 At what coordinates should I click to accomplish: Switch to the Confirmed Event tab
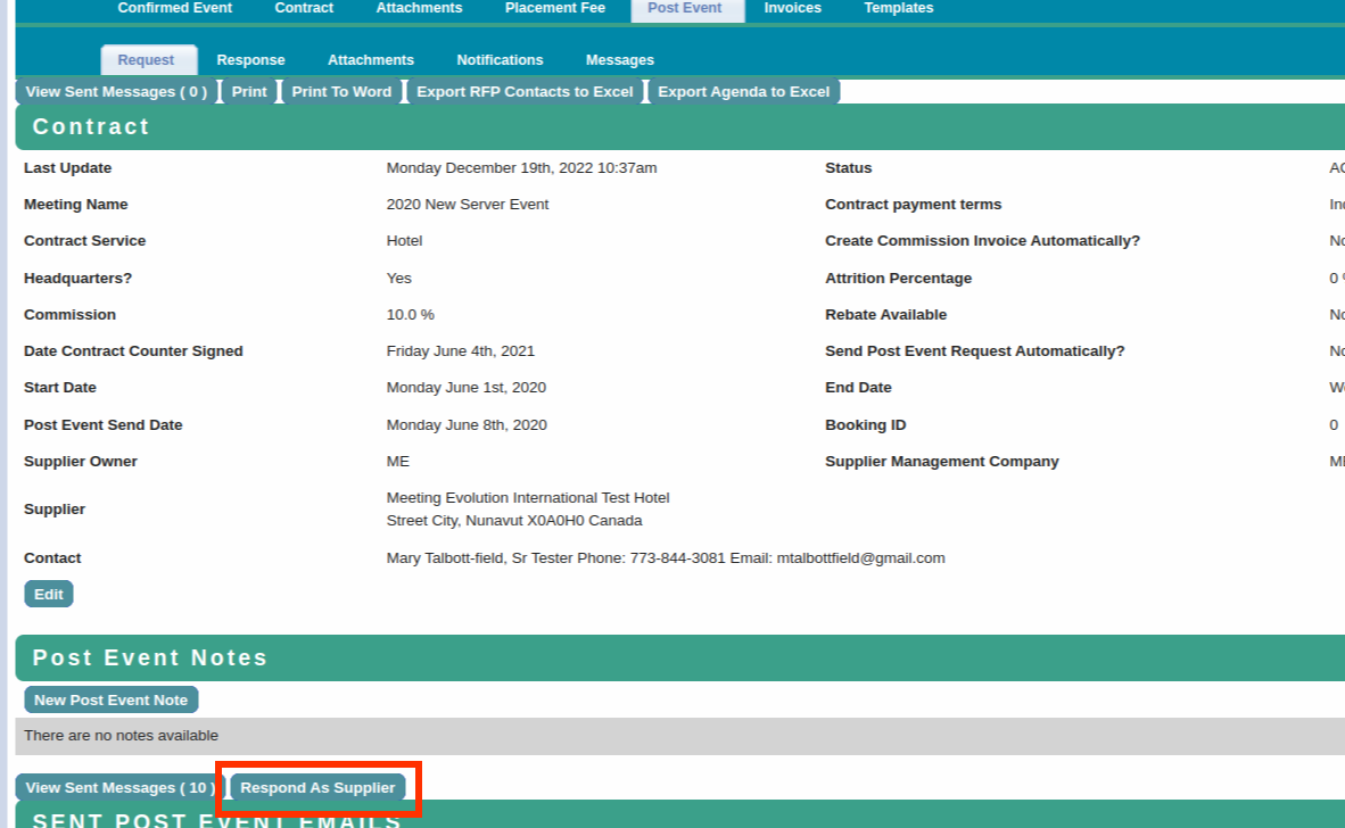[x=174, y=8]
